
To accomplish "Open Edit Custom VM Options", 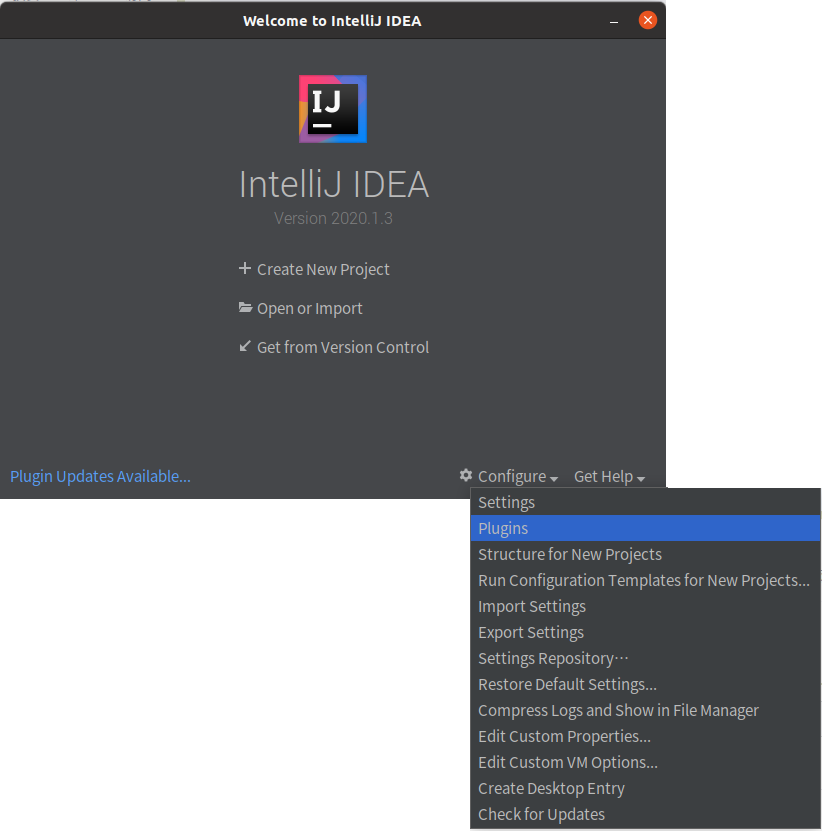I will 645,762.
